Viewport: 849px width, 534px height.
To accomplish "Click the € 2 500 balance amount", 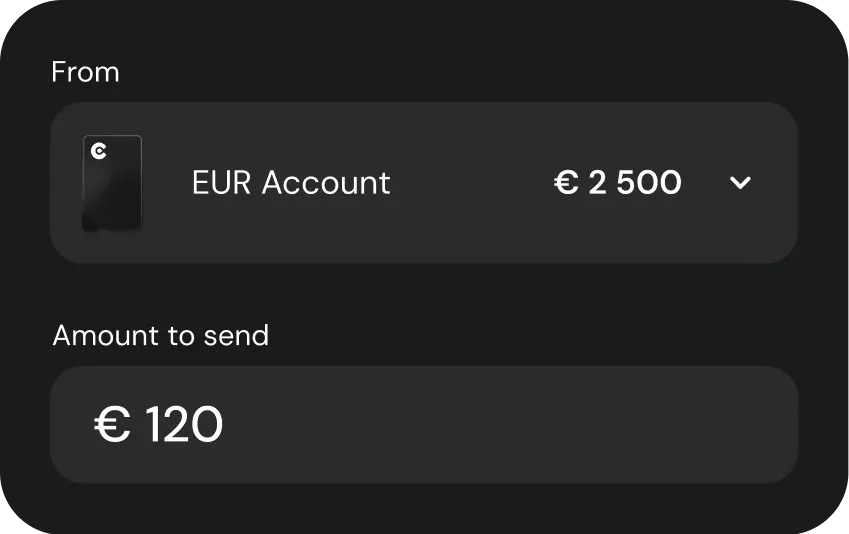I will (x=618, y=183).
